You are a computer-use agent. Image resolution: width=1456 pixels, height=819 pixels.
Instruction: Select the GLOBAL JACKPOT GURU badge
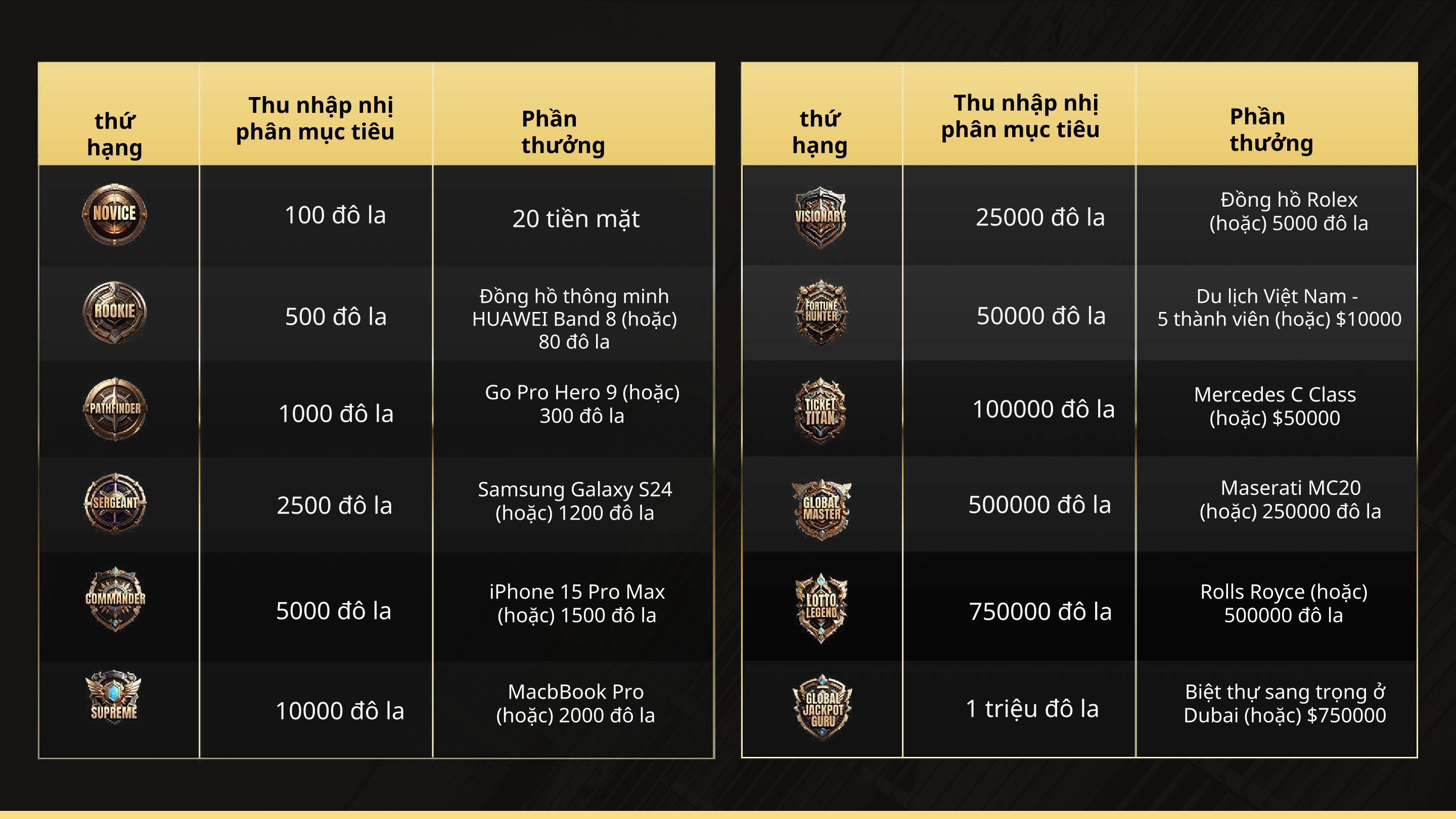[x=823, y=708]
